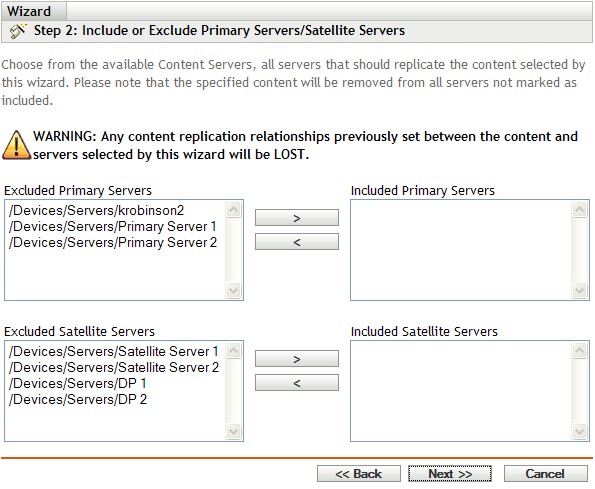
Task: Select /Devices/Servers/krobinson2 in primary list
Action: click(96, 210)
